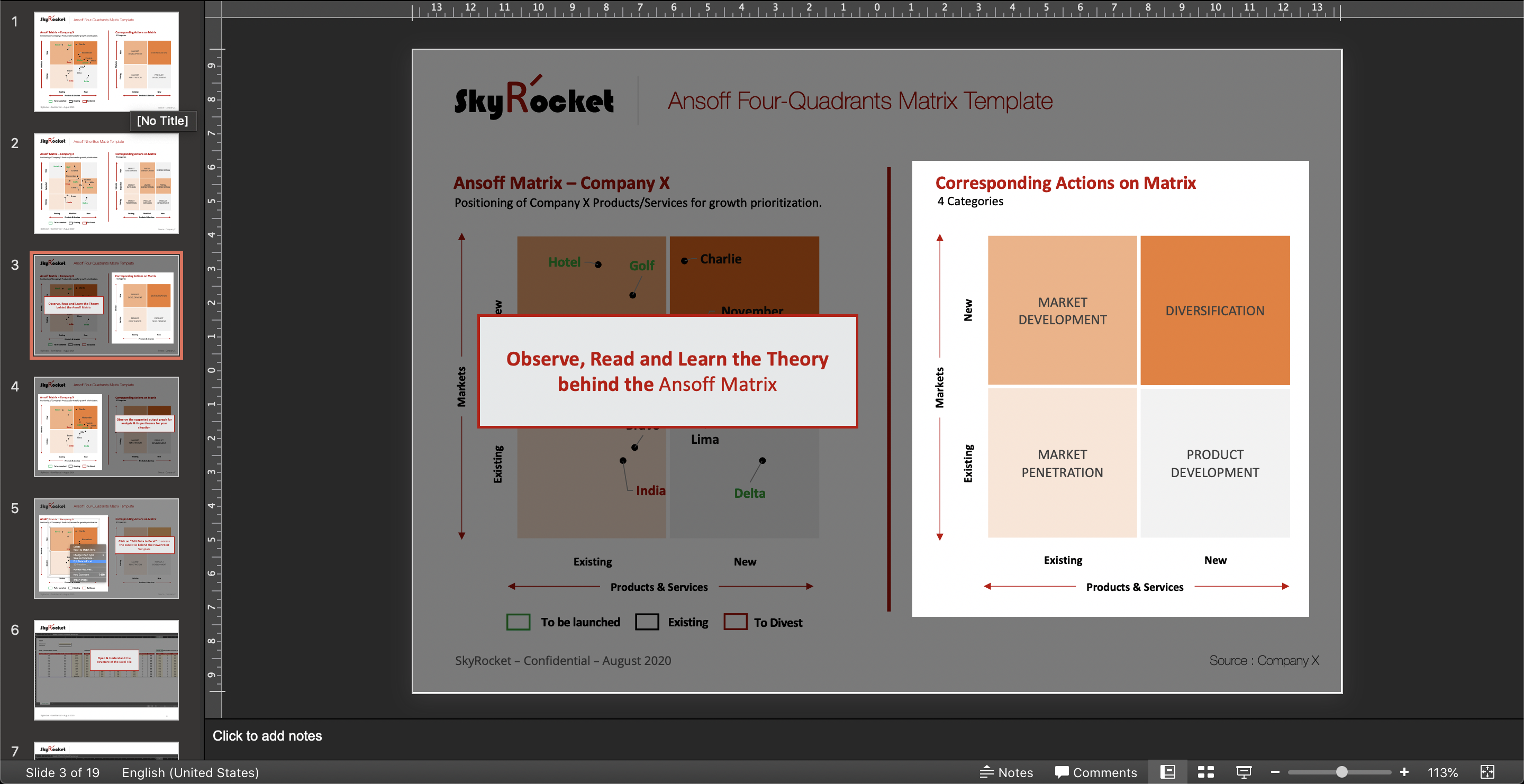This screenshot has width=1524, height=784.
Task: Click English (United States) language status
Action: point(190,772)
